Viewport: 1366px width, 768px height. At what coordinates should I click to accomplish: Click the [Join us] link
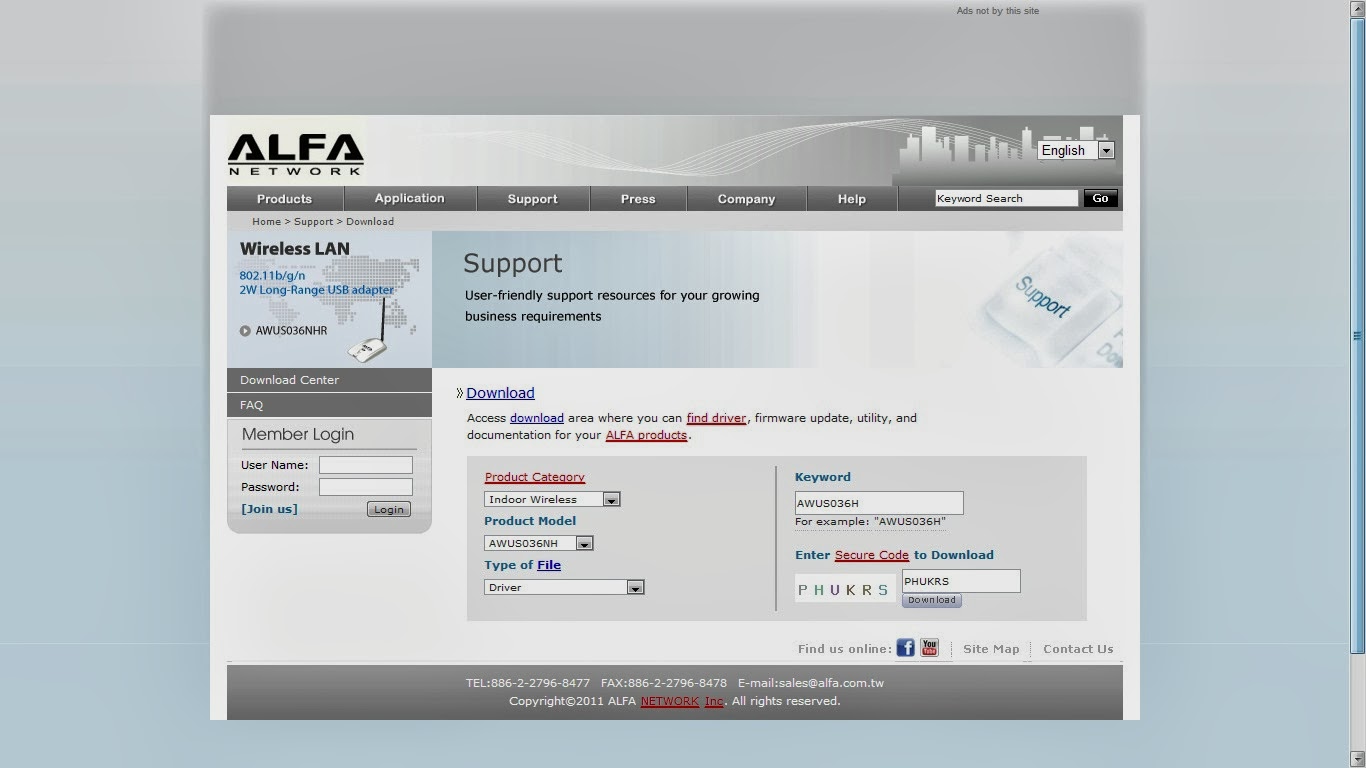269,509
